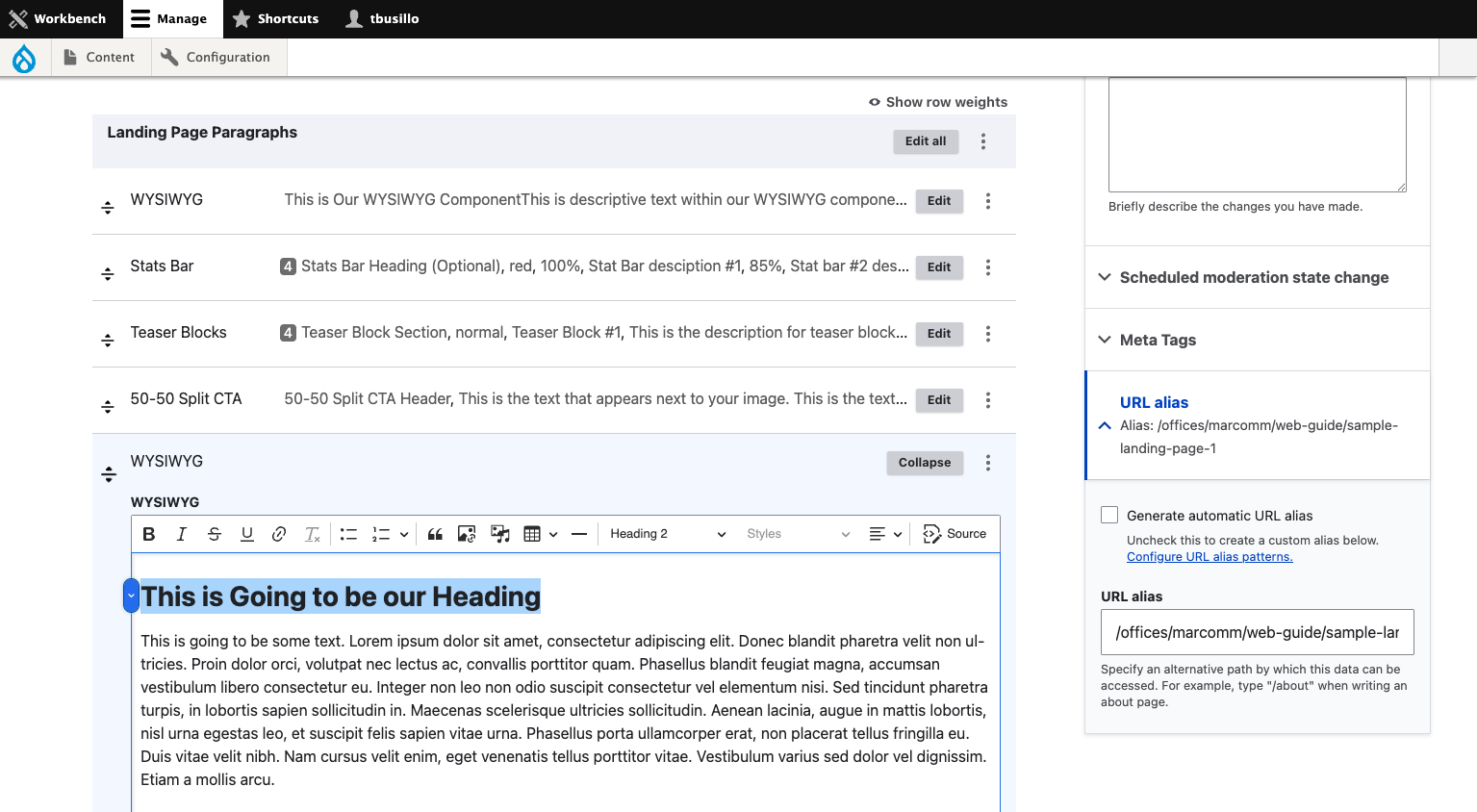This screenshot has width=1477, height=812.
Task: Click the Drupal home logo icon
Action: [24, 58]
